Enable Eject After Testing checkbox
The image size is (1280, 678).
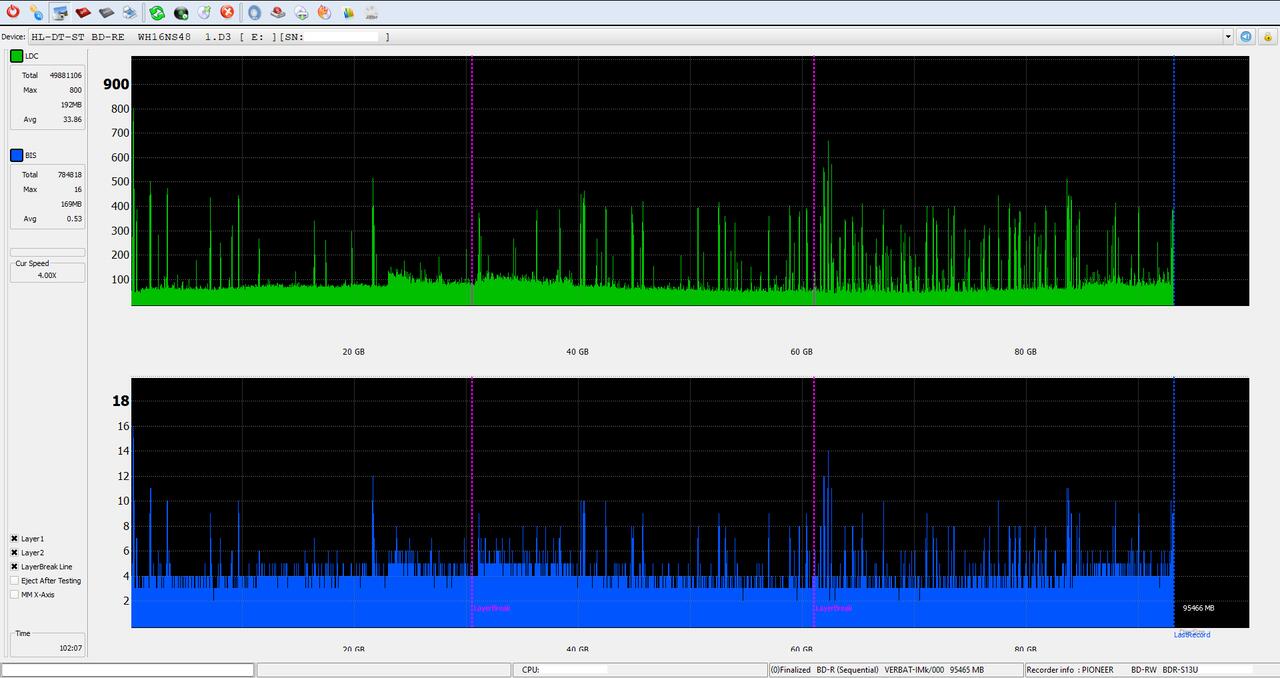(15, 580)
